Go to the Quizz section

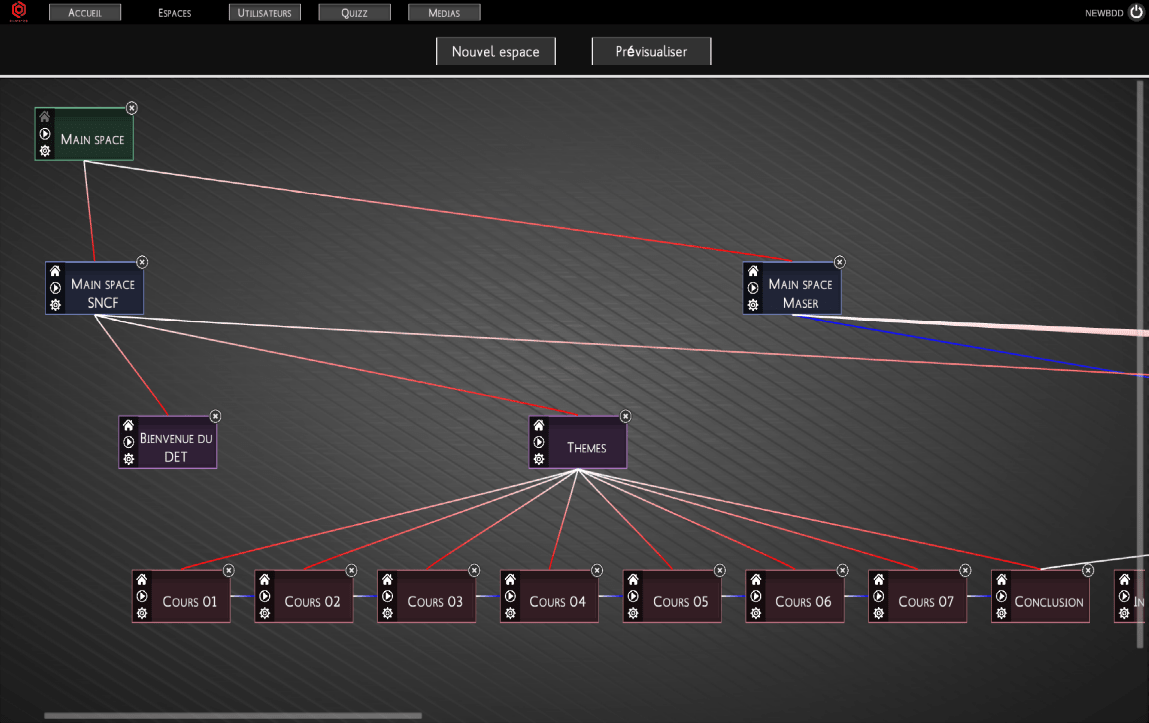354,12
